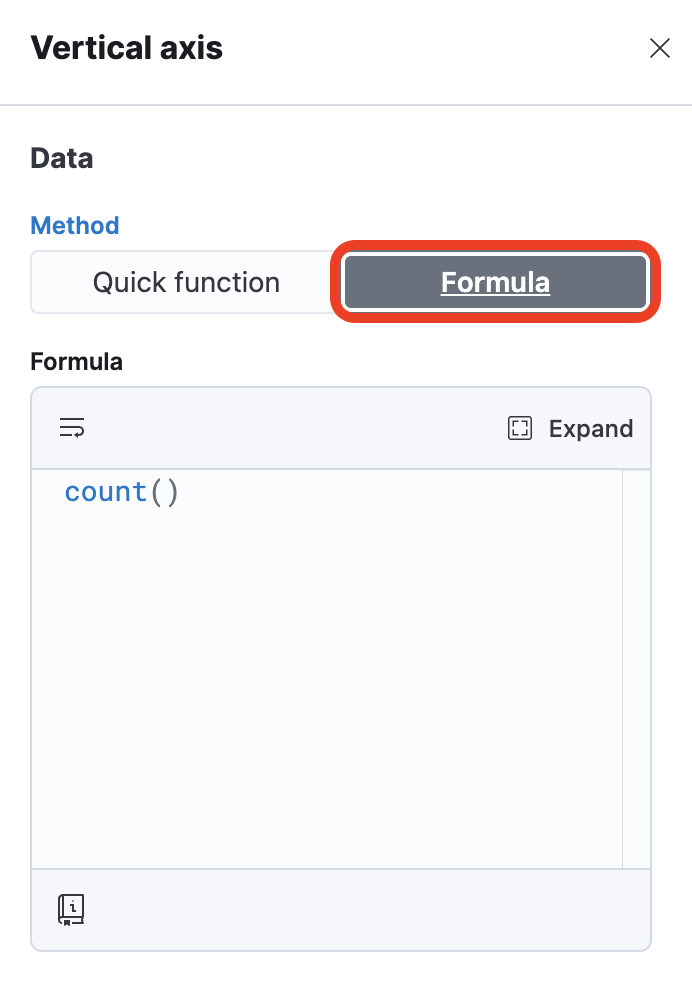Click the underlined Formula text in button
The image size is (692, 982).
(495, 282)
